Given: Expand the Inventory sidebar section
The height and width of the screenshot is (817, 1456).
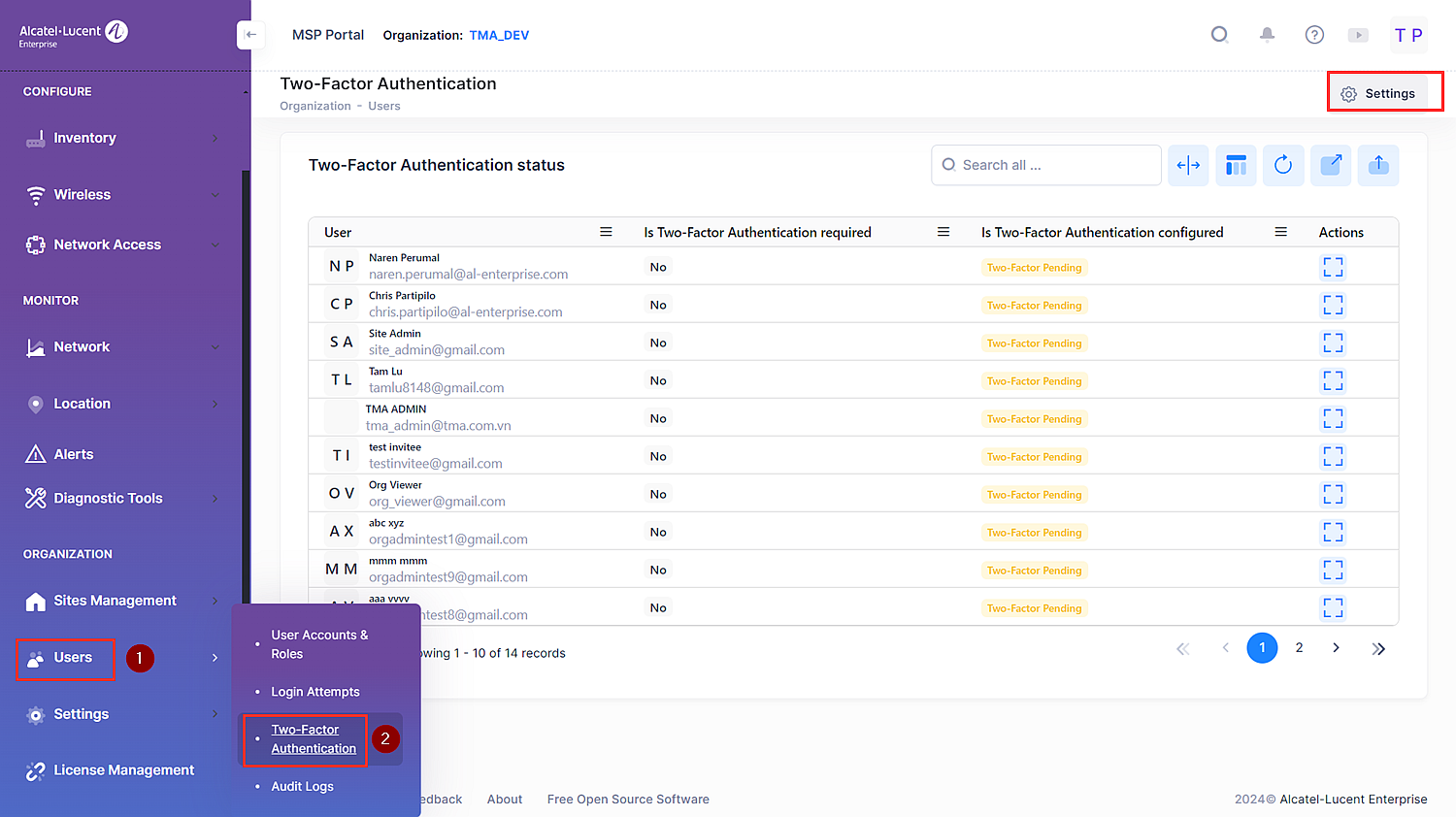Looking at the screenshot, I should 122,138.
